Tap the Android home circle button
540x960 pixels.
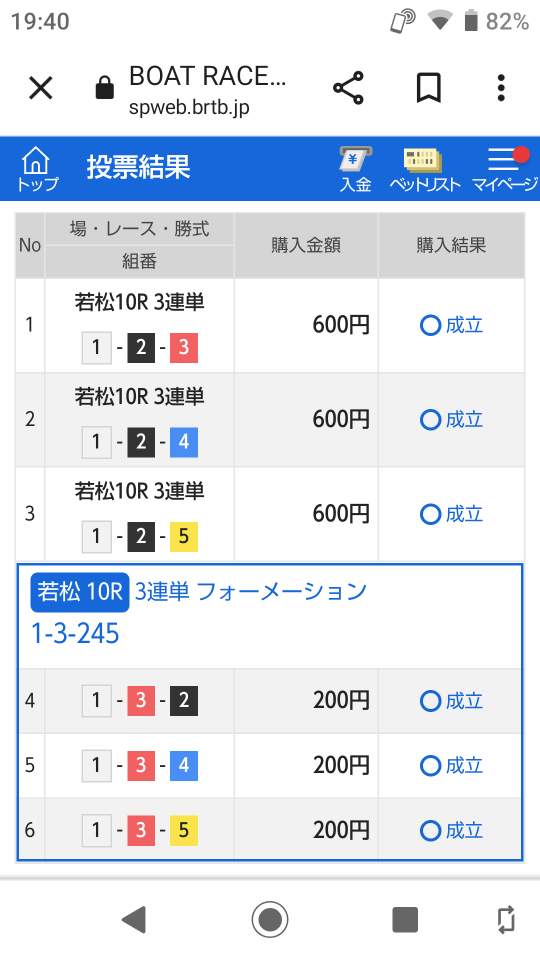tap(269, 919)
